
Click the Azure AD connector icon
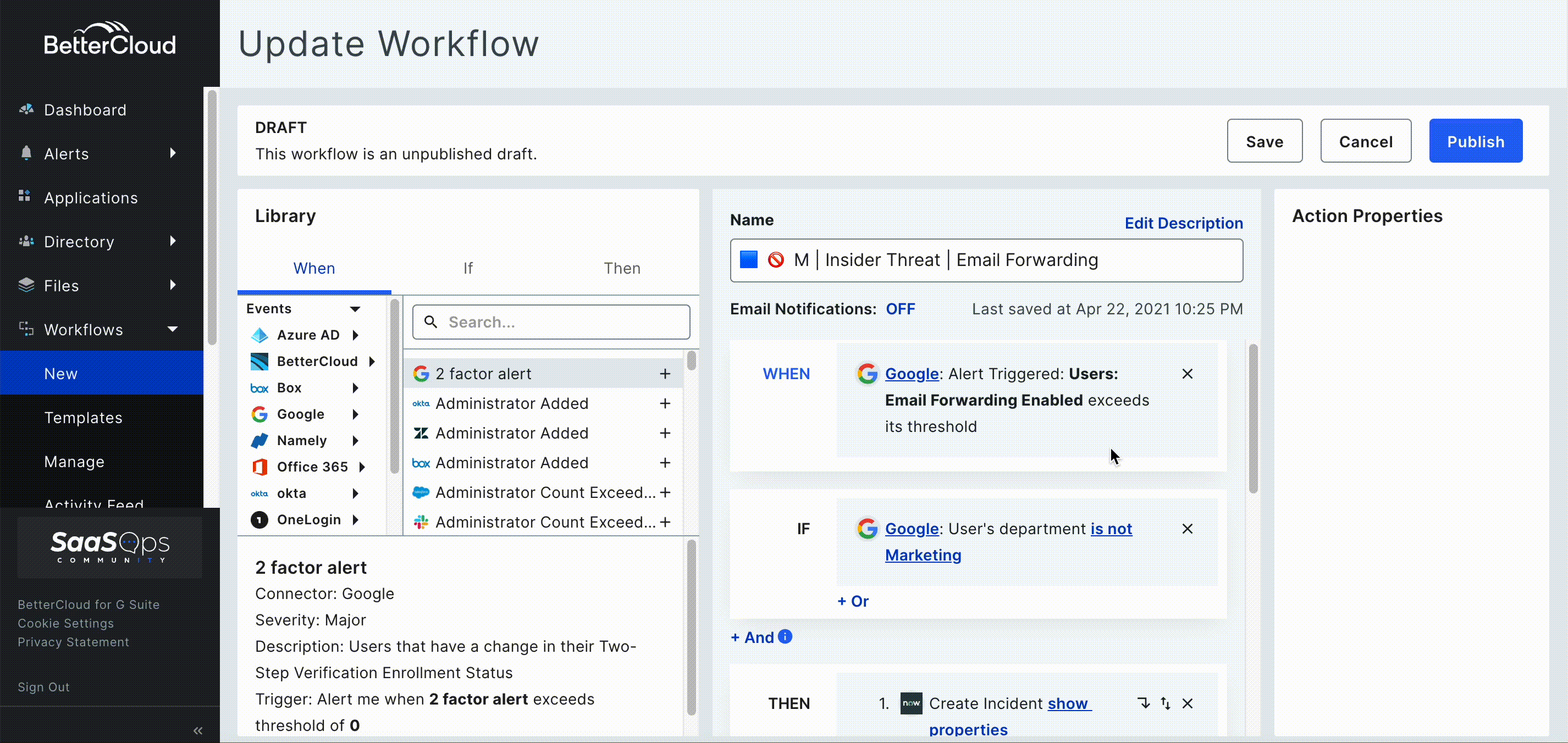pos(260,335)
